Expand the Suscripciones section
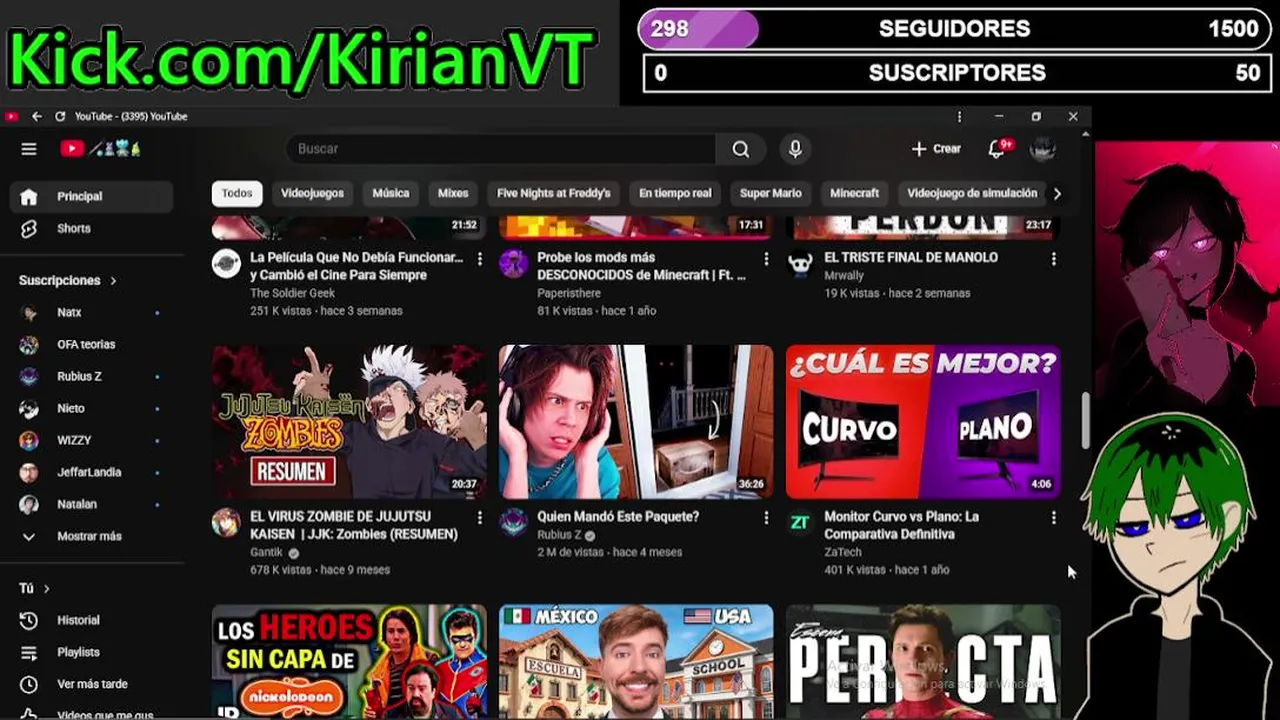 [68, 281]
